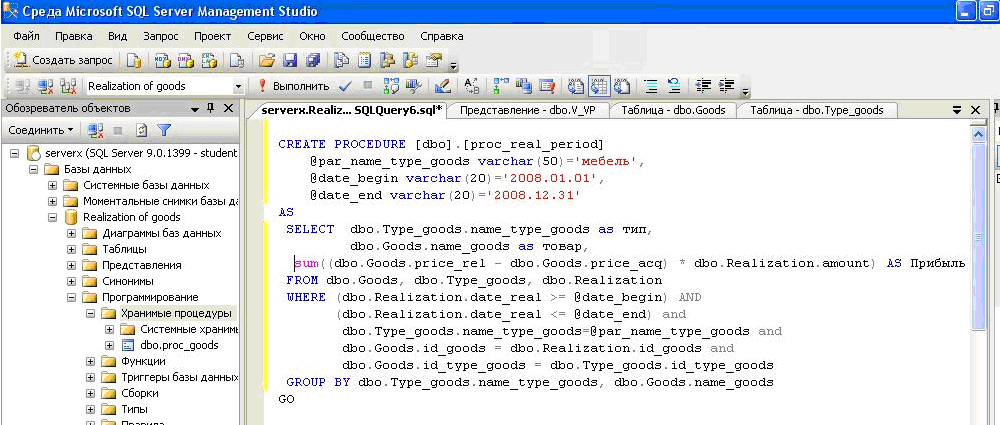The height and width of the screenshot is (425, 1000).
Task: Show the Object Explorer window icon
Action: 387,61
